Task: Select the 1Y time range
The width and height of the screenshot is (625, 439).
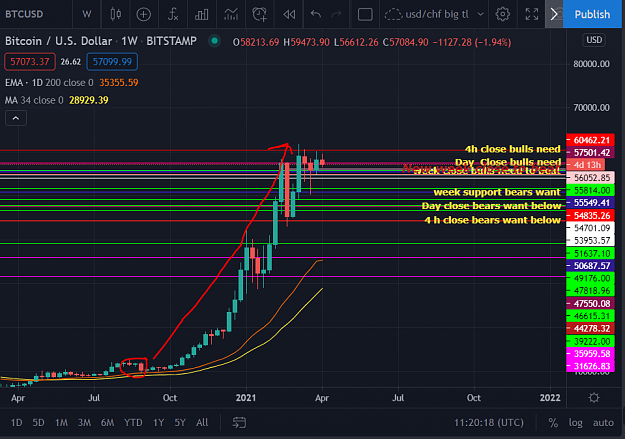Action: (159, 423)
